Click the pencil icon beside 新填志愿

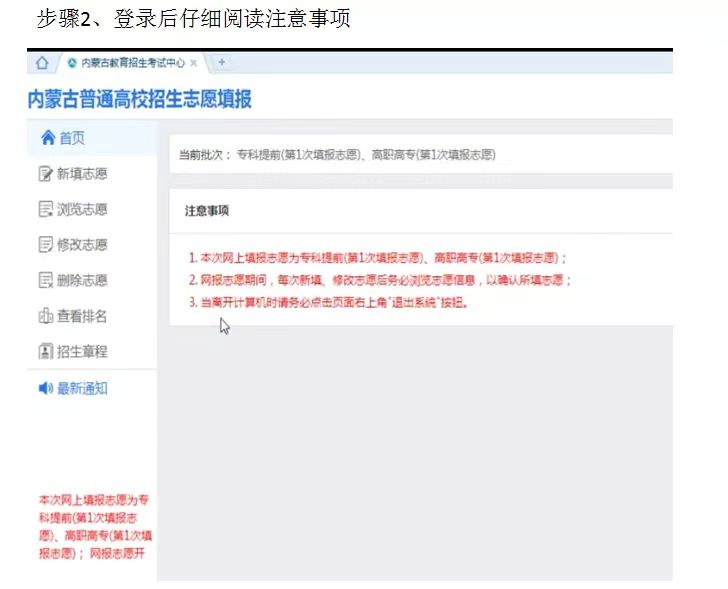(45, 174)
